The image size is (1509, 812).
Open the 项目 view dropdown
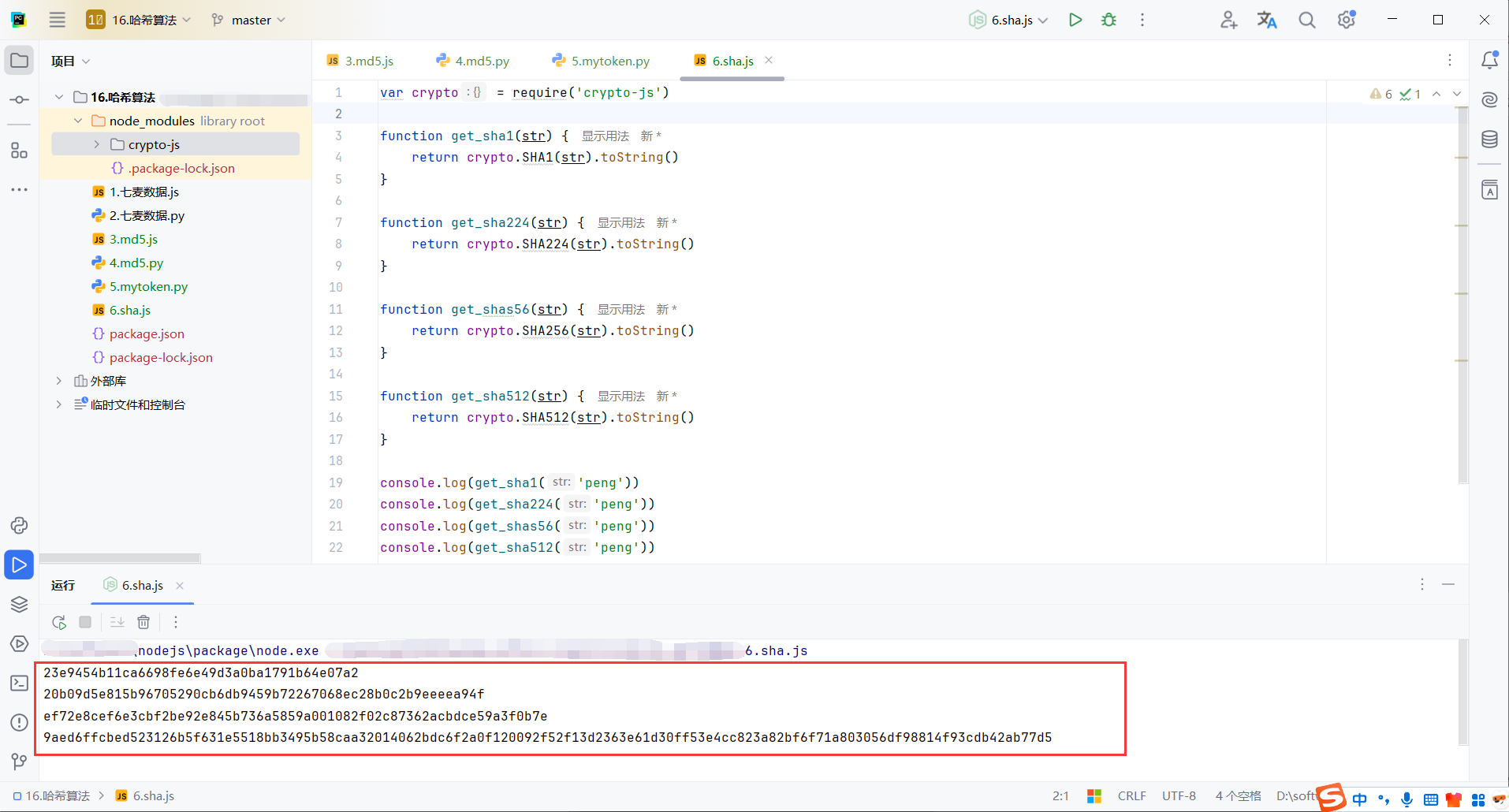coord(71,61)
